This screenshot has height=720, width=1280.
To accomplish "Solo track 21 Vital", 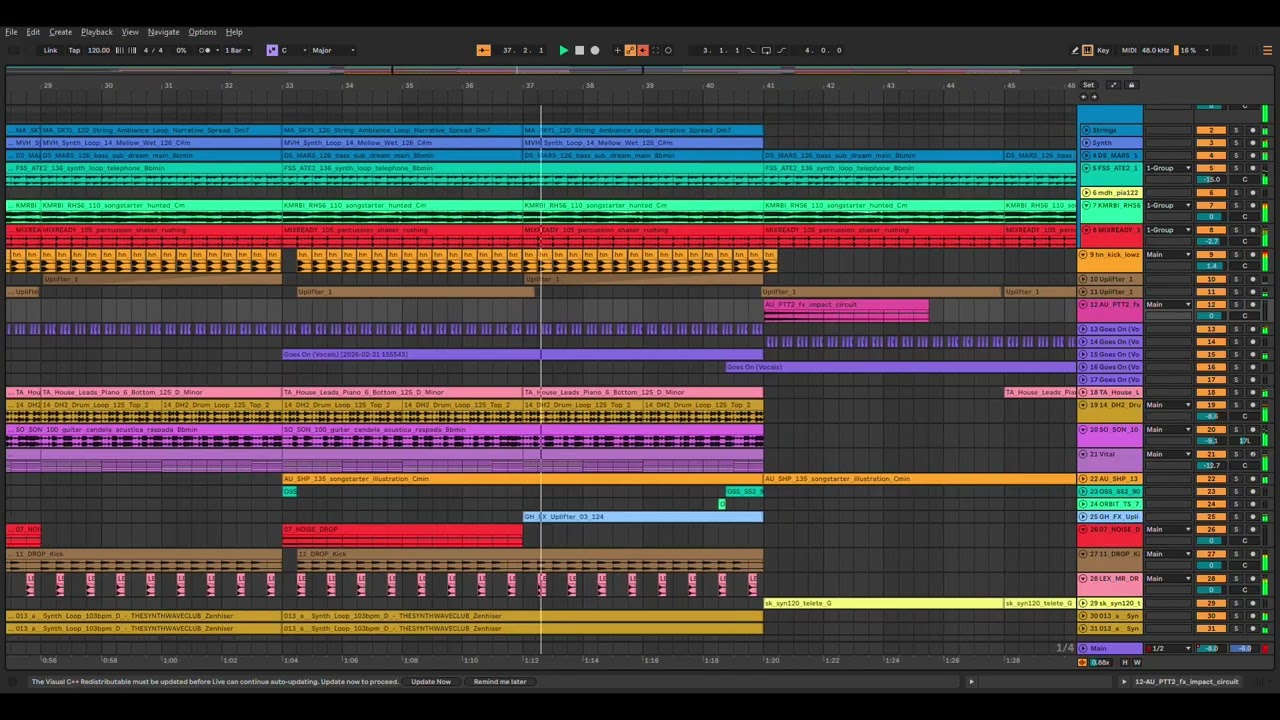I will [x=1236, y=454].
